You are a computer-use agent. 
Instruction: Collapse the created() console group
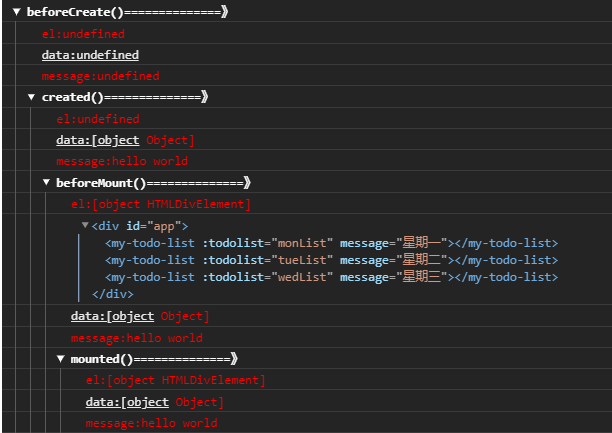(x=32, y=97)
